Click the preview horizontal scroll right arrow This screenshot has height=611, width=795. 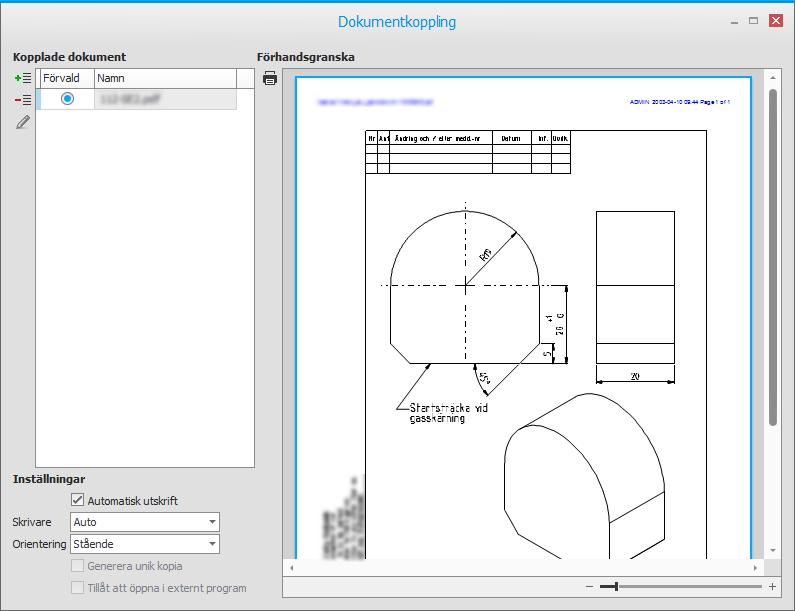click(755, 568)
